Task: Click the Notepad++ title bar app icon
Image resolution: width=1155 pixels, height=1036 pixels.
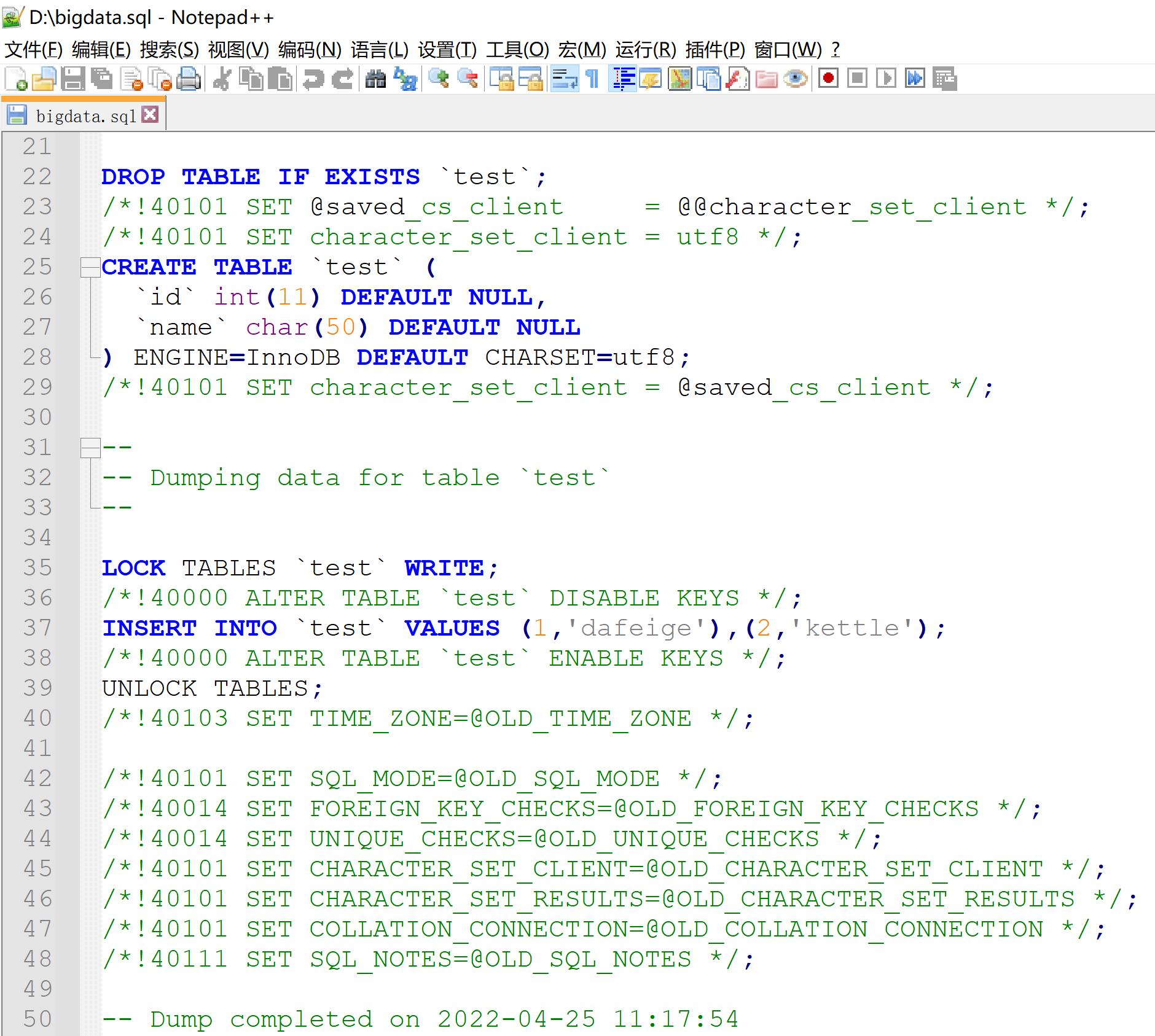Action: point(12,17)
